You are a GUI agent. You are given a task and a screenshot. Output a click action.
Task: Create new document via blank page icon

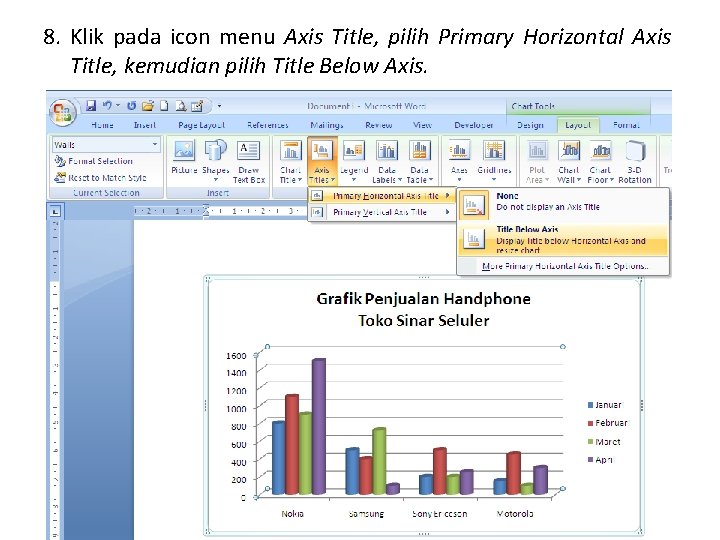164,106
